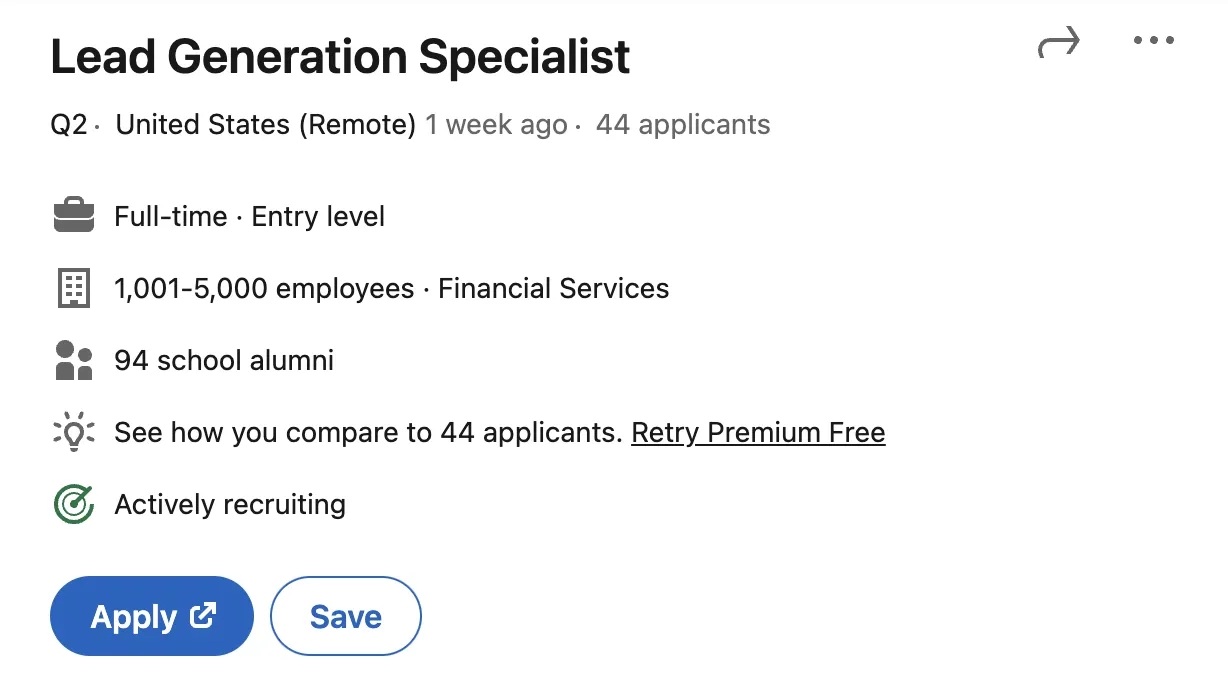Click the United States (Remote) location text
This screenshot has width=1228, height=686.
pos(265,125)
